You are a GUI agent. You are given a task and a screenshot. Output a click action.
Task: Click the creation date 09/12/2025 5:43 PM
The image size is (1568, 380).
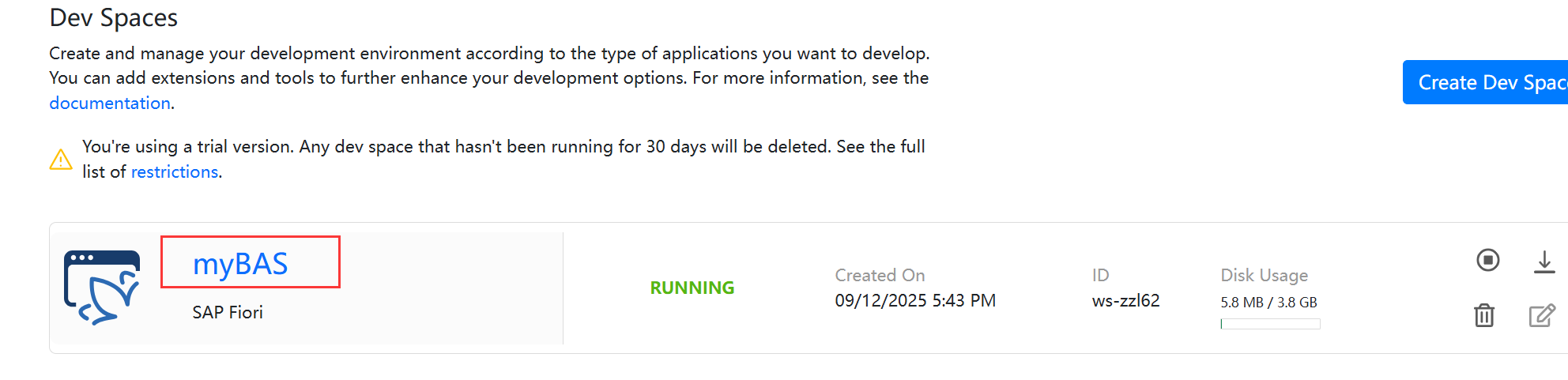point(915,300)
